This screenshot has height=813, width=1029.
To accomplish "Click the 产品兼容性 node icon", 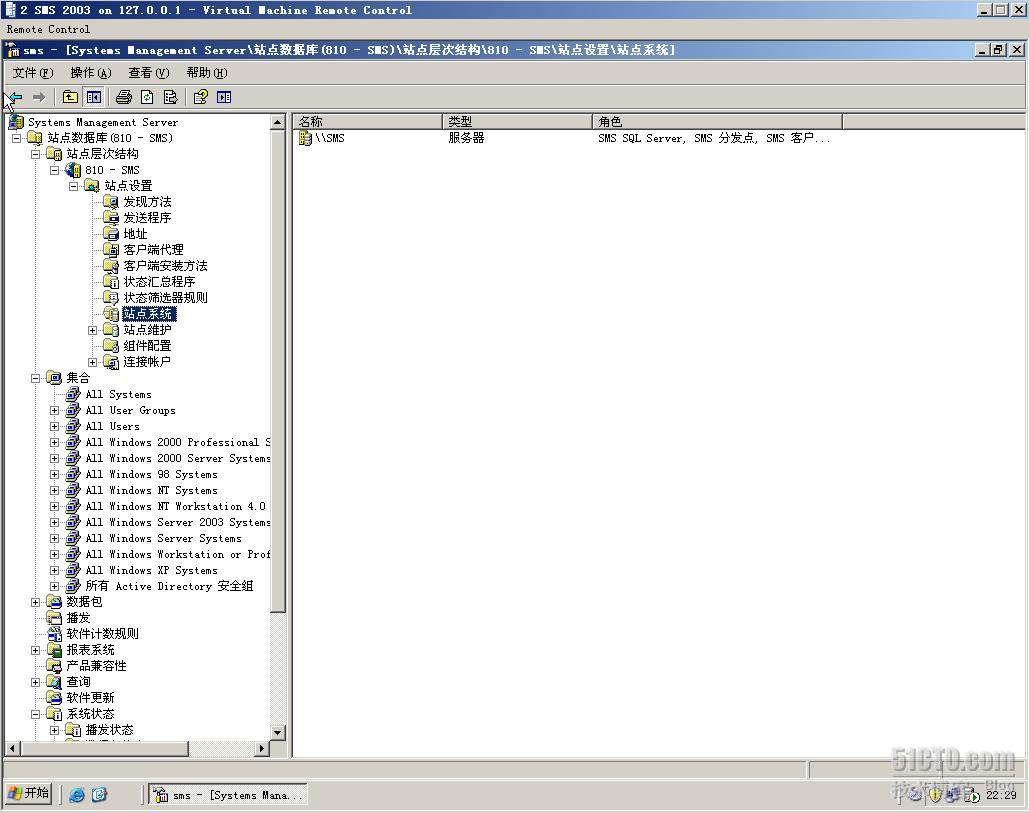I will pos(54,666).
